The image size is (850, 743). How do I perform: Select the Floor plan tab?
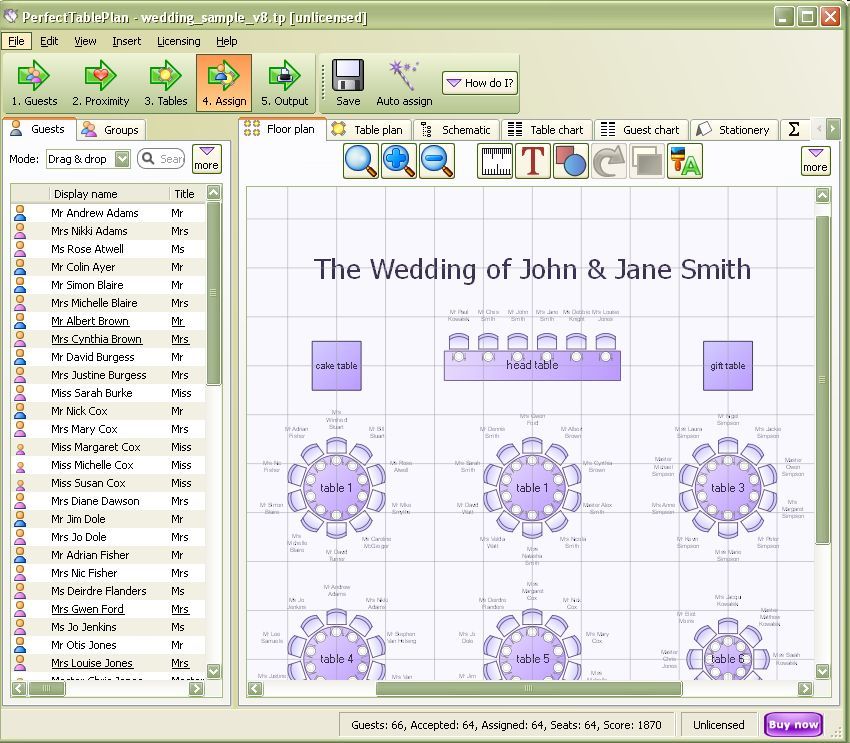pyautogui.click(x=282, y=129)
